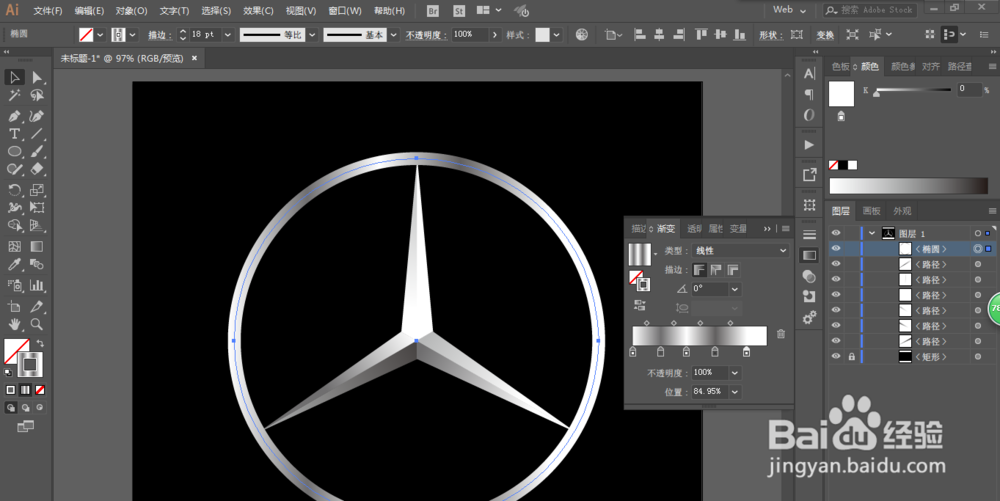The height and width of the screenshot is (501, 1000).
Task: Toggle visibility of 矩形 layer
Action: point(835,357)
